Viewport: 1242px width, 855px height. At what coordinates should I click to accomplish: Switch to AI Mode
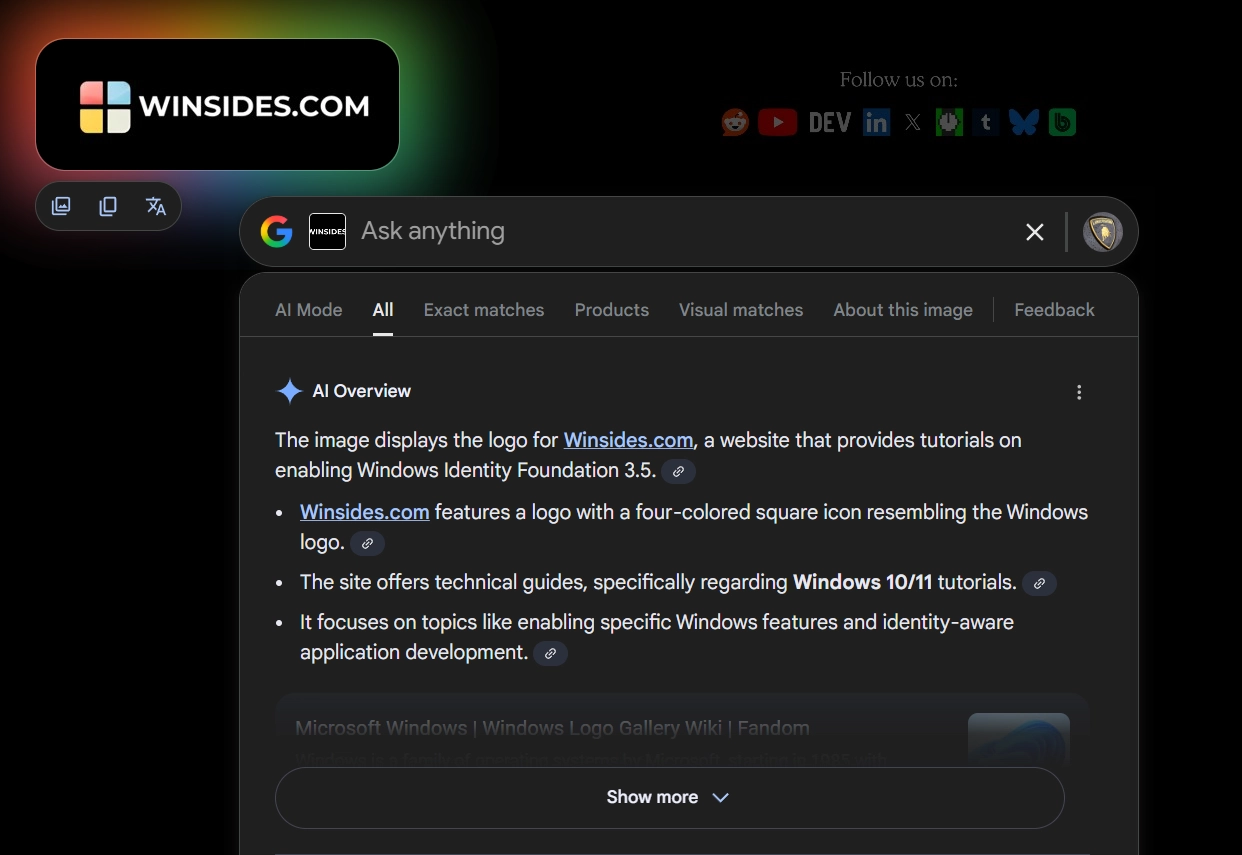pyautogui.click(x=308, y=310)
